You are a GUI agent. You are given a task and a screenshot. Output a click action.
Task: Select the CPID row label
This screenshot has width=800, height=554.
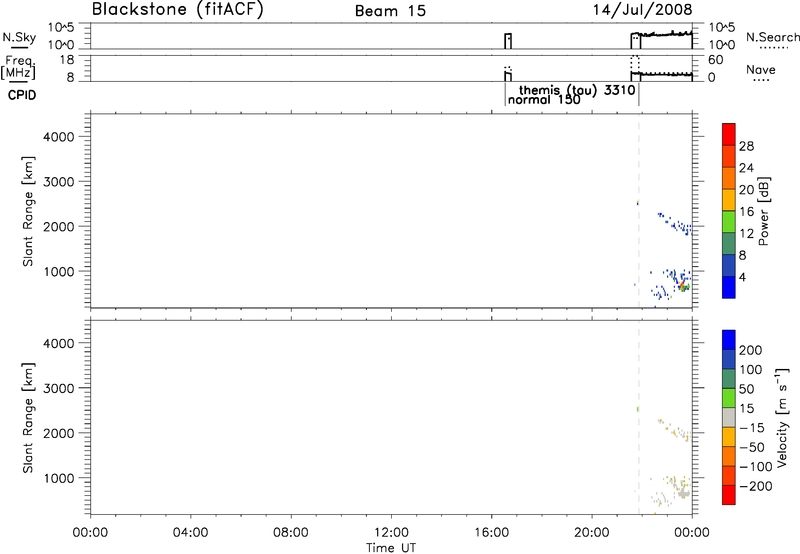tap(22, 95)
